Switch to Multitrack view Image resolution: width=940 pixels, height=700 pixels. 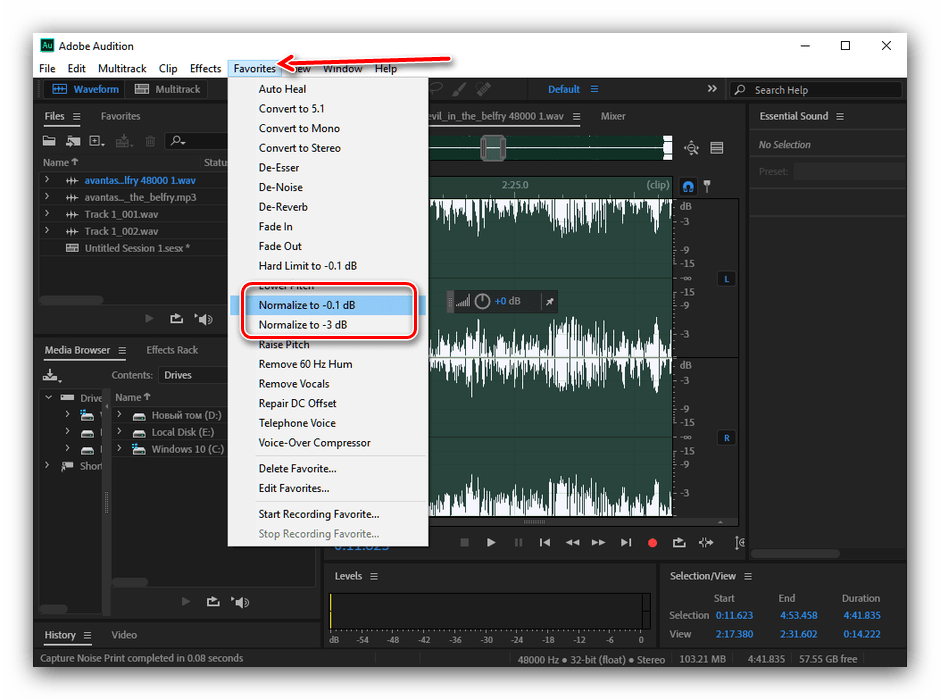click(x=167, y=89)
